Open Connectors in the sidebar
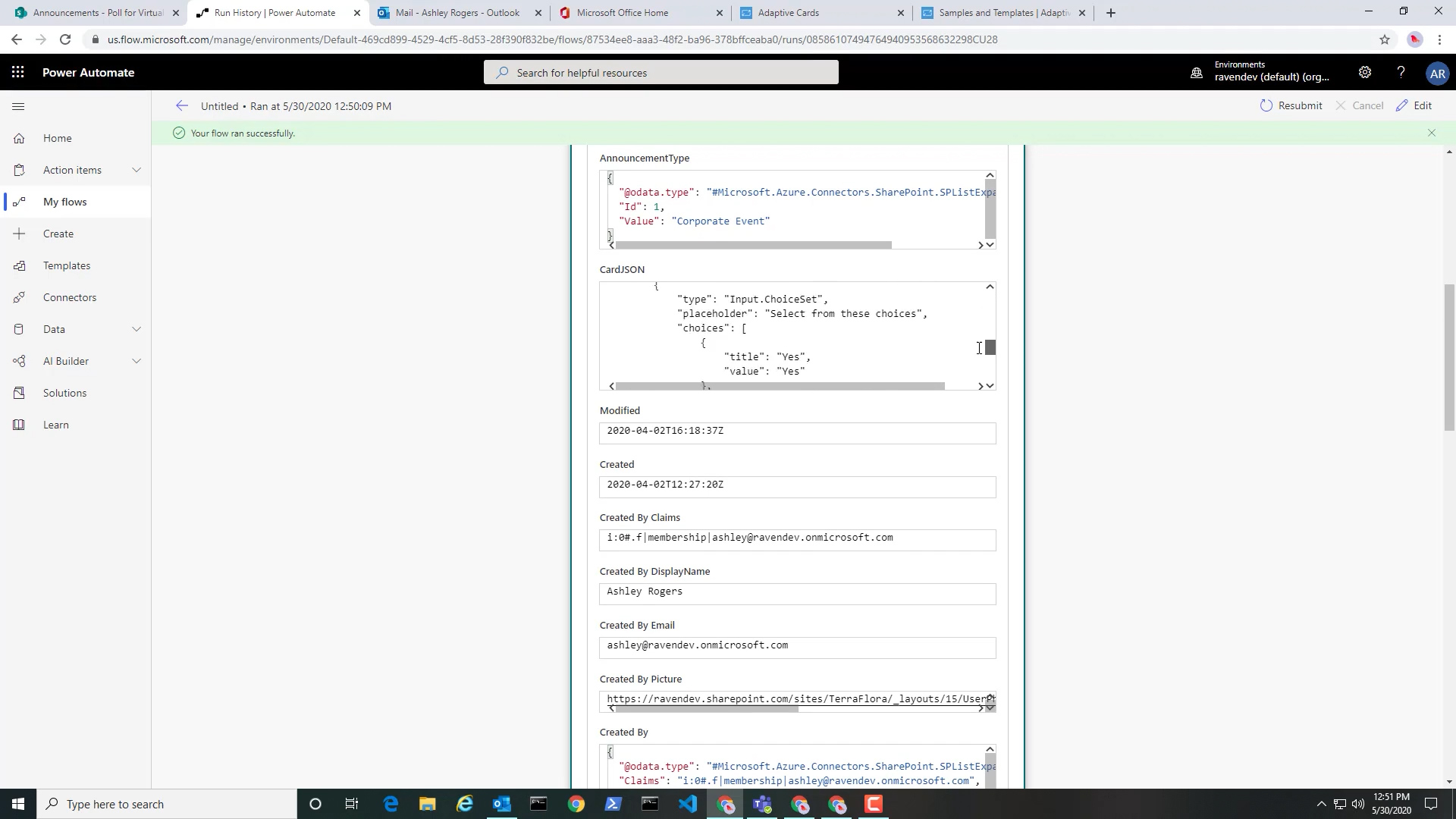Viewport: 1456px width, 819px height. tap(76, 297)
